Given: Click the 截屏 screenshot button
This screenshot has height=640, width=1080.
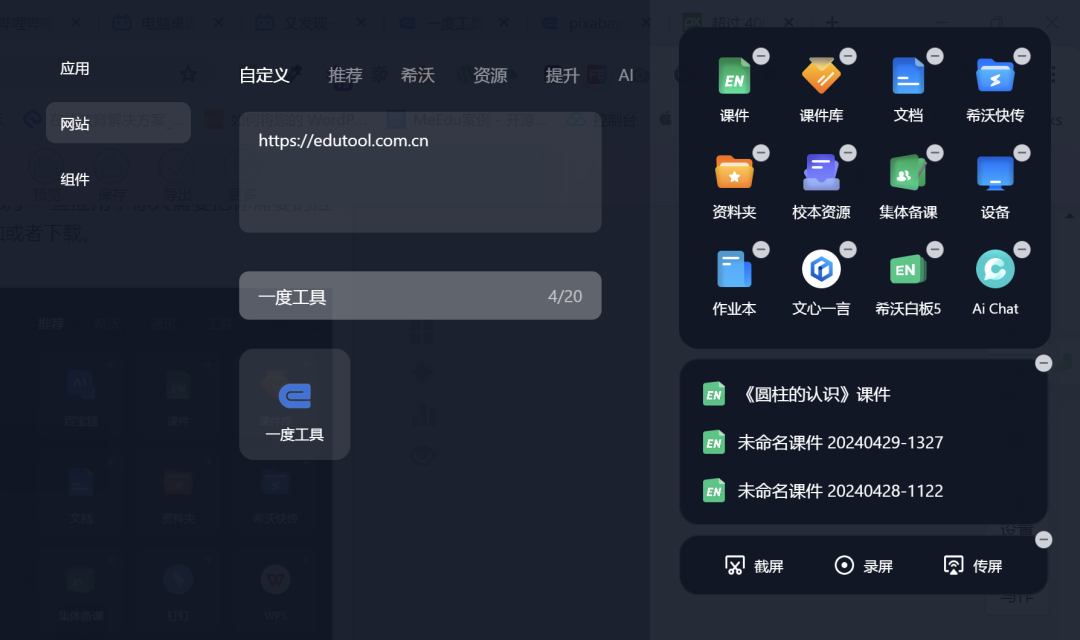Looking at the screenshot, I should pos(754,566).
